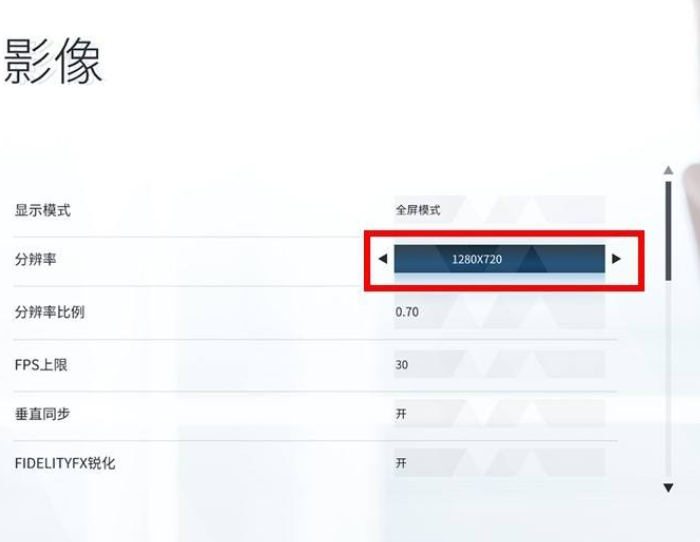Select the FIDELITYFX锐化 row label

pos(65,463)
